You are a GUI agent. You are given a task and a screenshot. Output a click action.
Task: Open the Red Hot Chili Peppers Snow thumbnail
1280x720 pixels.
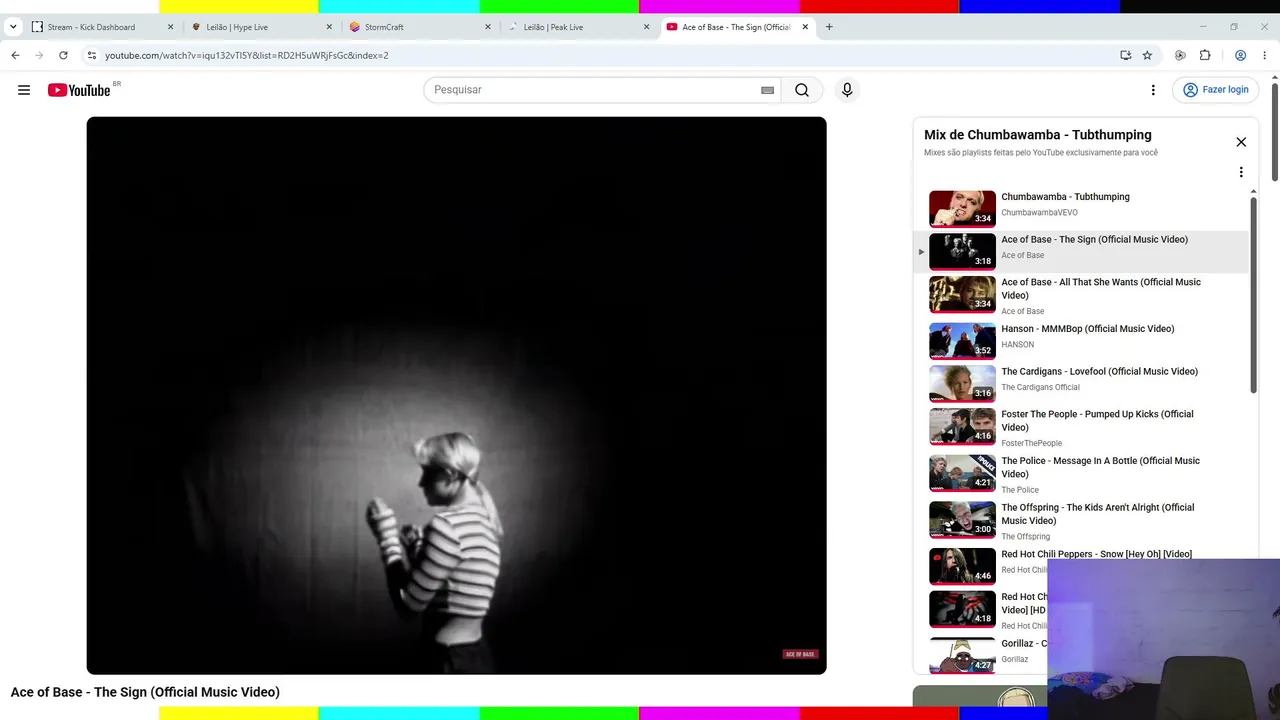(962, 566)
